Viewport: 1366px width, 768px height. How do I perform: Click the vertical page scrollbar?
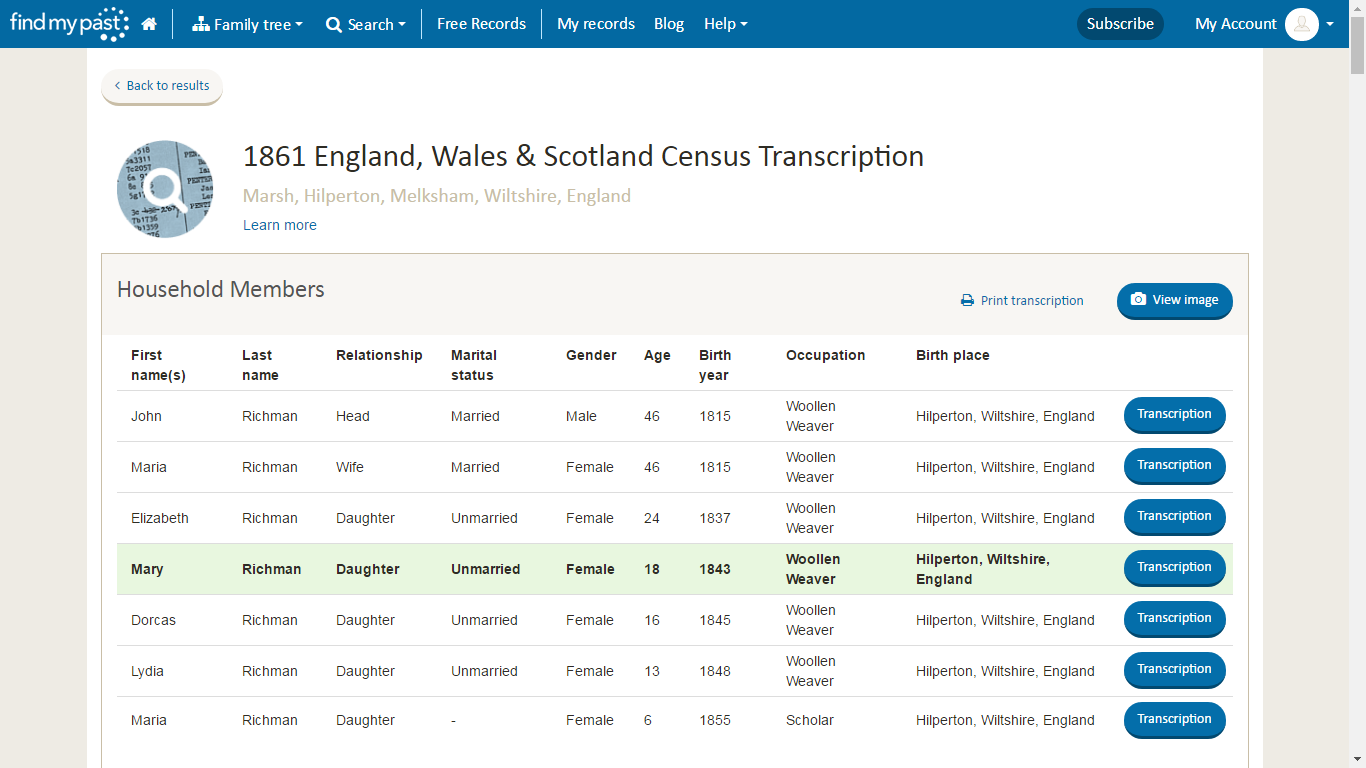(x=1357, y=400)
